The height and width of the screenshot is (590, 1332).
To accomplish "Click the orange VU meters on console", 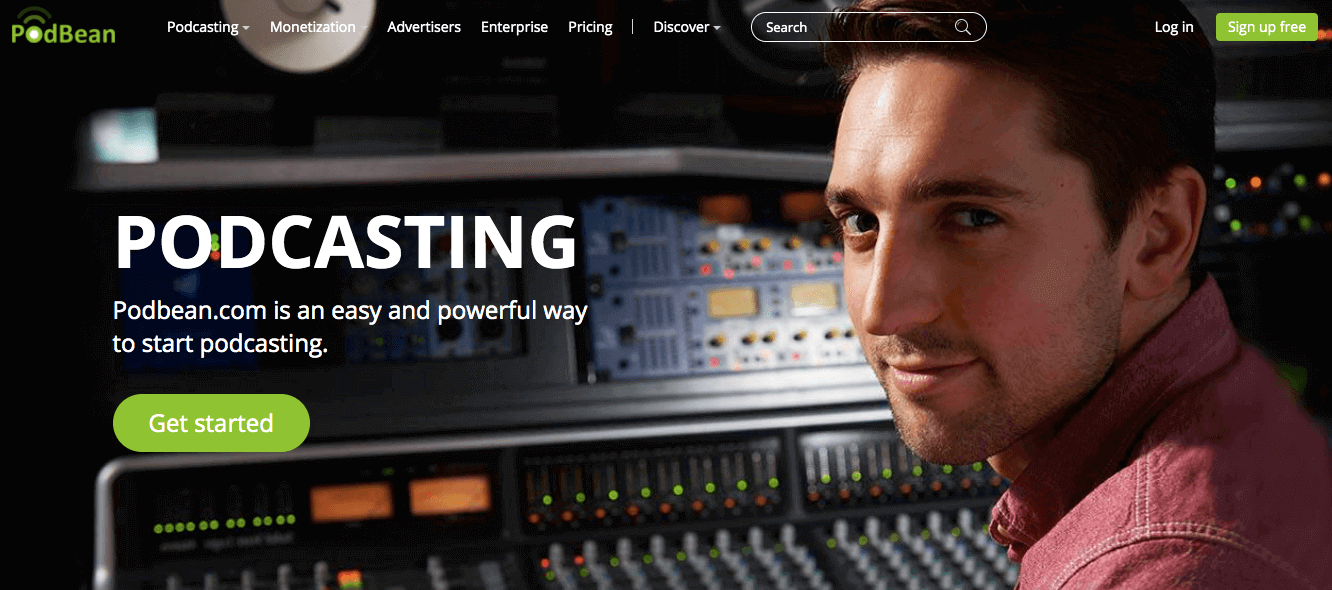I will (401, 497).
